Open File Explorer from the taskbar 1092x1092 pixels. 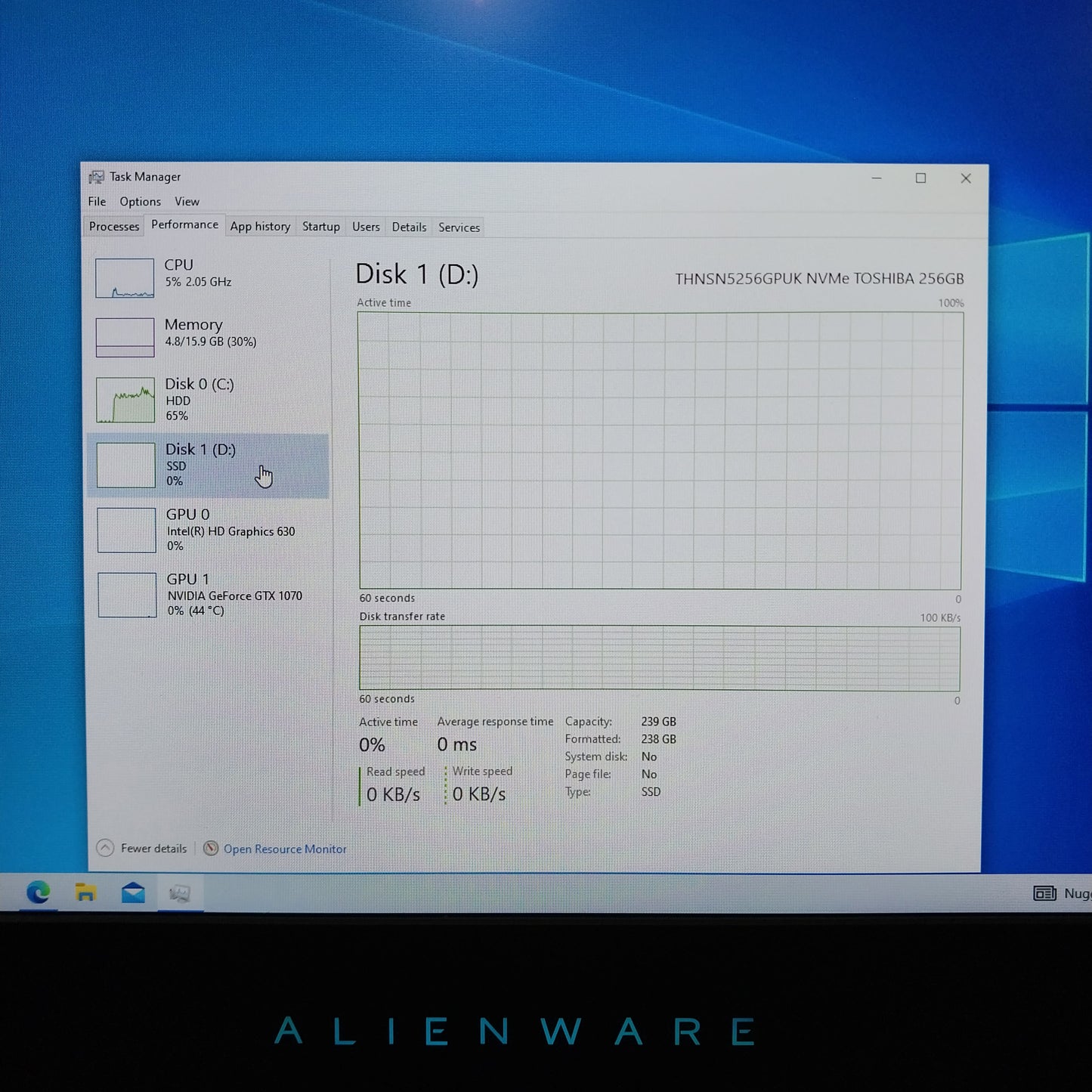click(x=85, y=892)
